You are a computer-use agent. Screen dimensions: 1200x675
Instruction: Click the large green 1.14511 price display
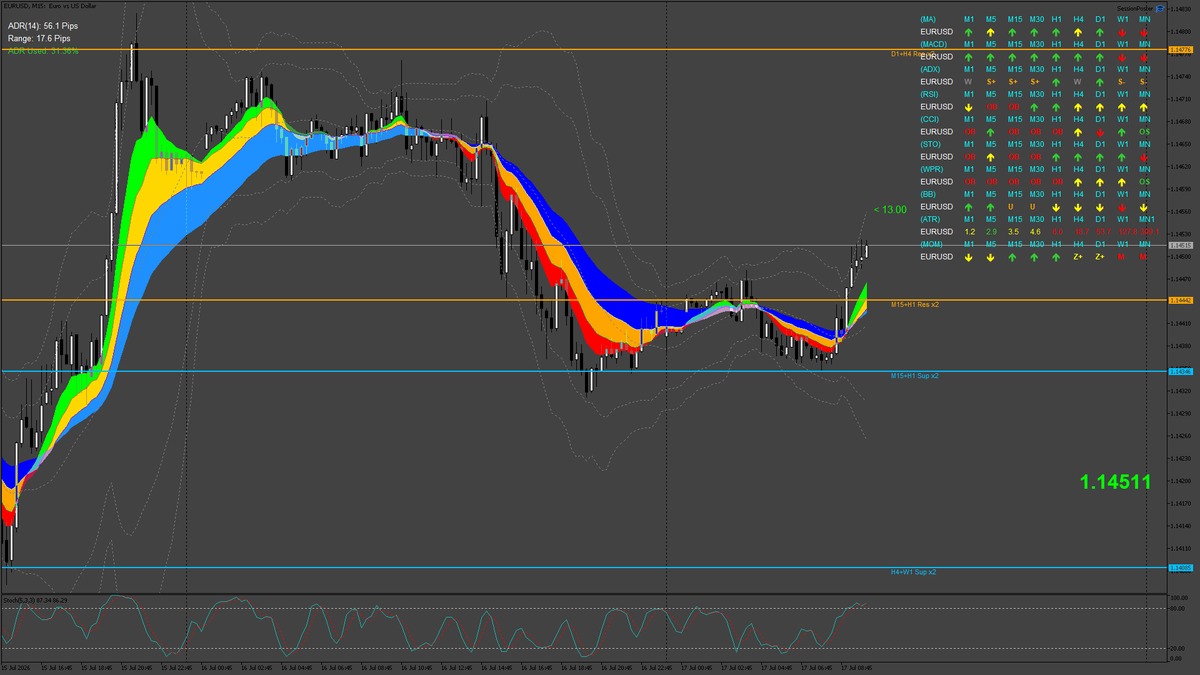click(x=1115, y=482)
